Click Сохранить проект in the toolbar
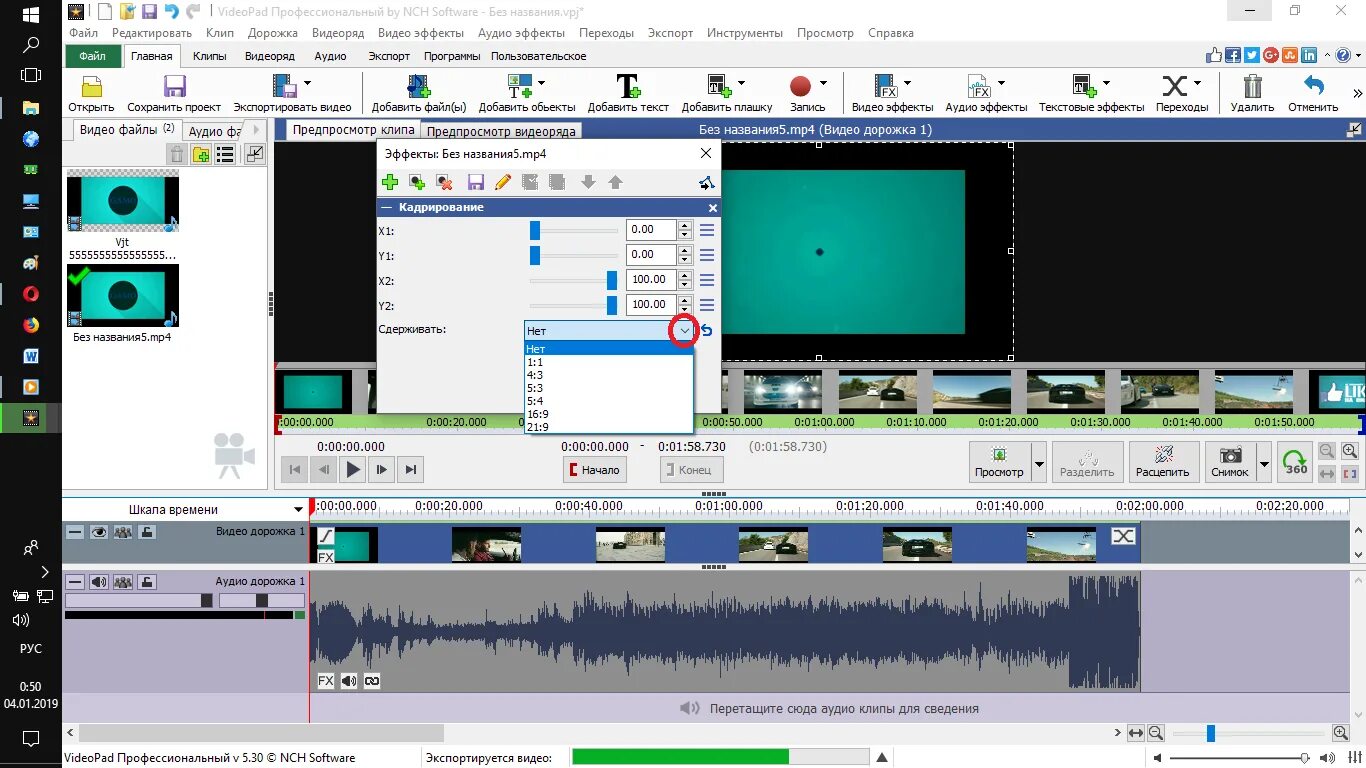 tap(174, 94)
